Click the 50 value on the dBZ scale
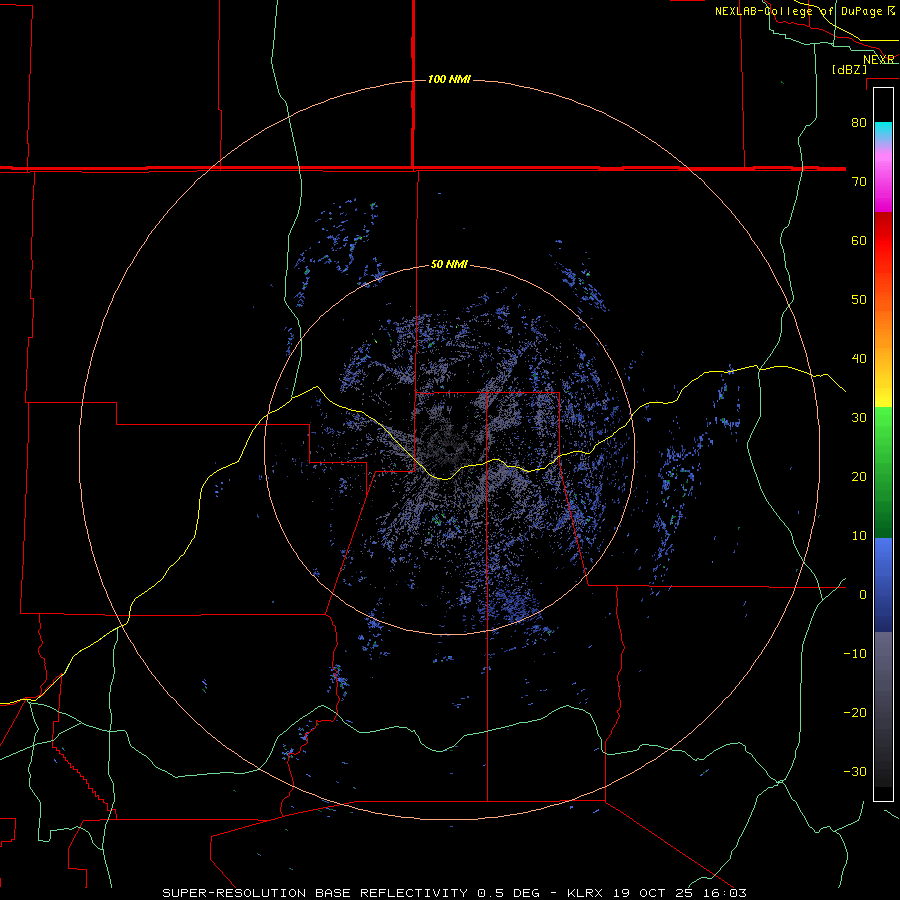The height and width of the screenshot is (900, 900). 859,300
